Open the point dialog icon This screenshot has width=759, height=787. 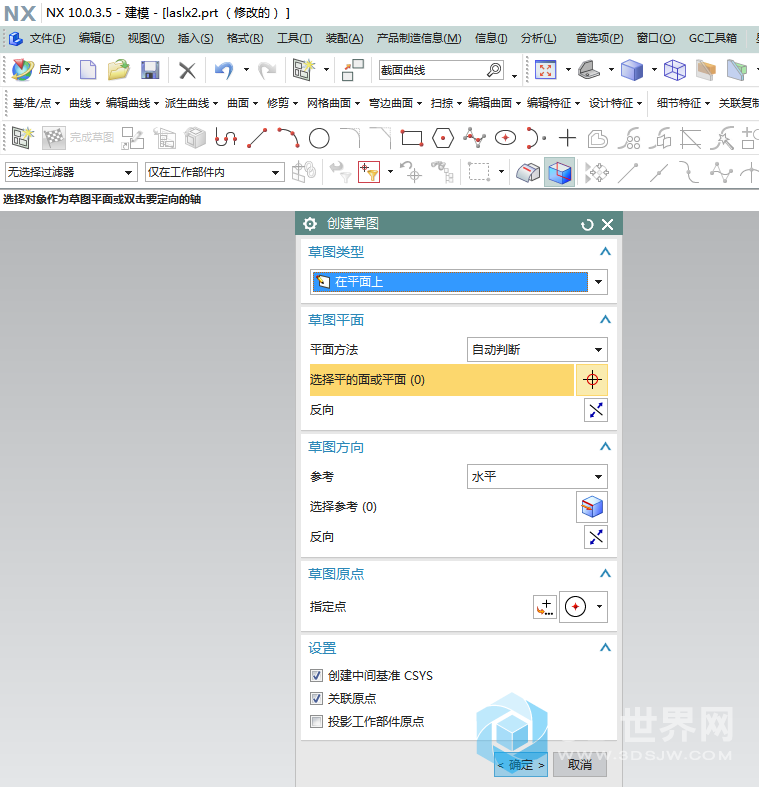pyautogui.click(x=545, y=607)
